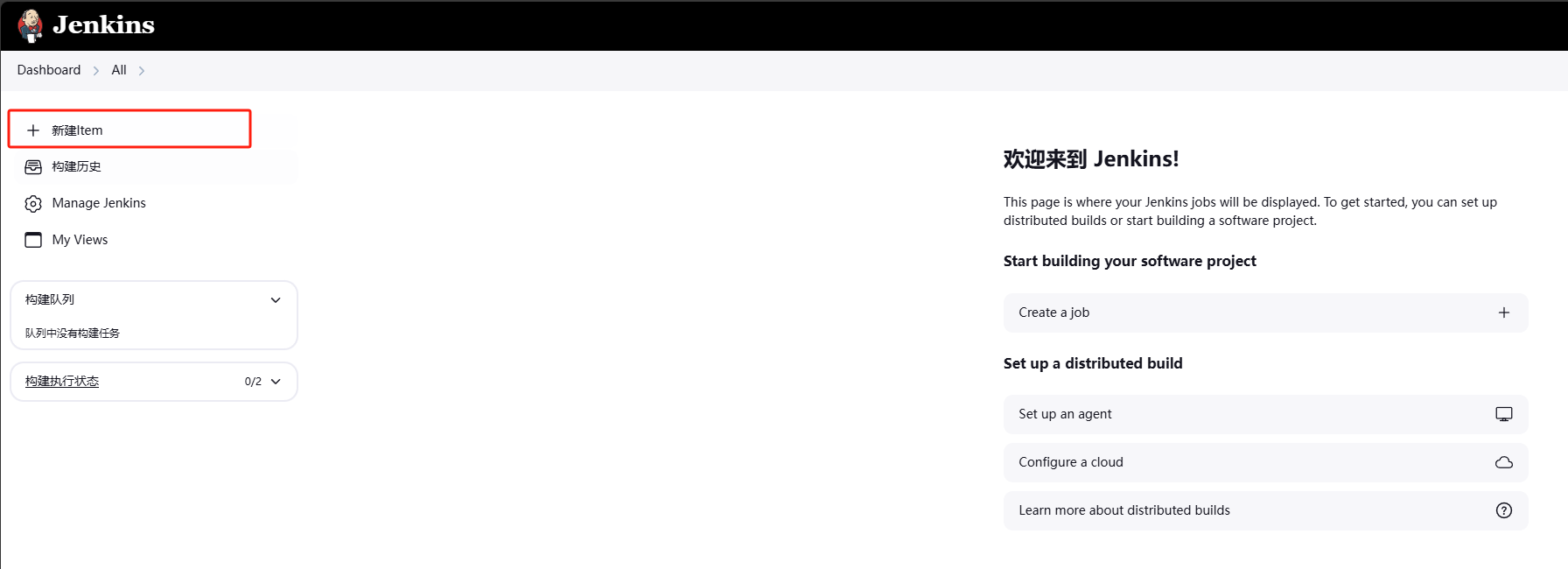Click the 0/2 executor count
This screenshot has width=1568, height=569.
pos(253,382)
